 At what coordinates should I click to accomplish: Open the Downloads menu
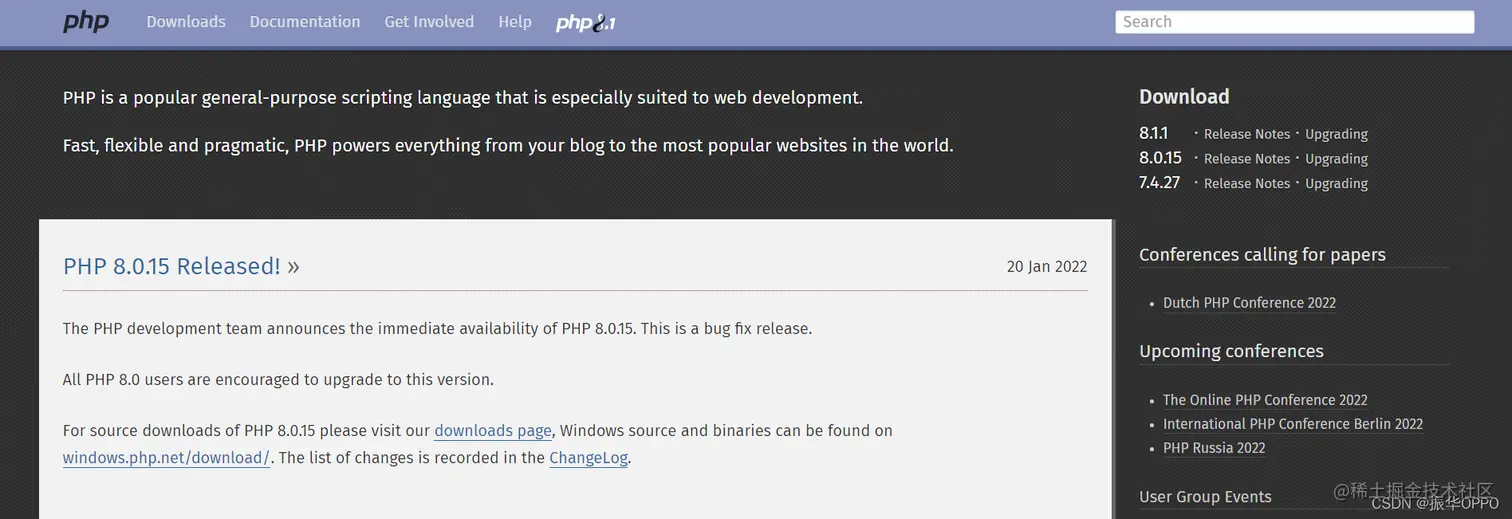186,21
